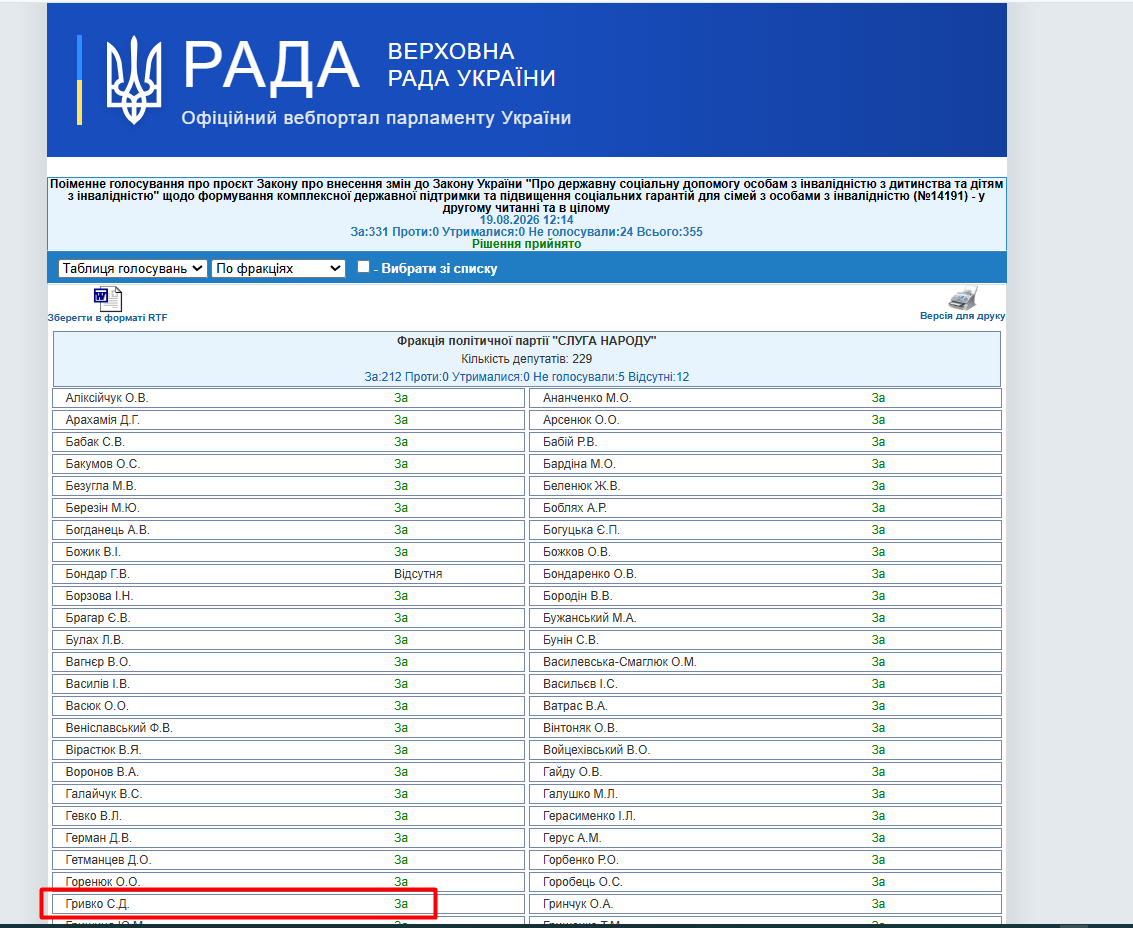Select deputy 'Галайчук В.С.'

tap(104, 794)
